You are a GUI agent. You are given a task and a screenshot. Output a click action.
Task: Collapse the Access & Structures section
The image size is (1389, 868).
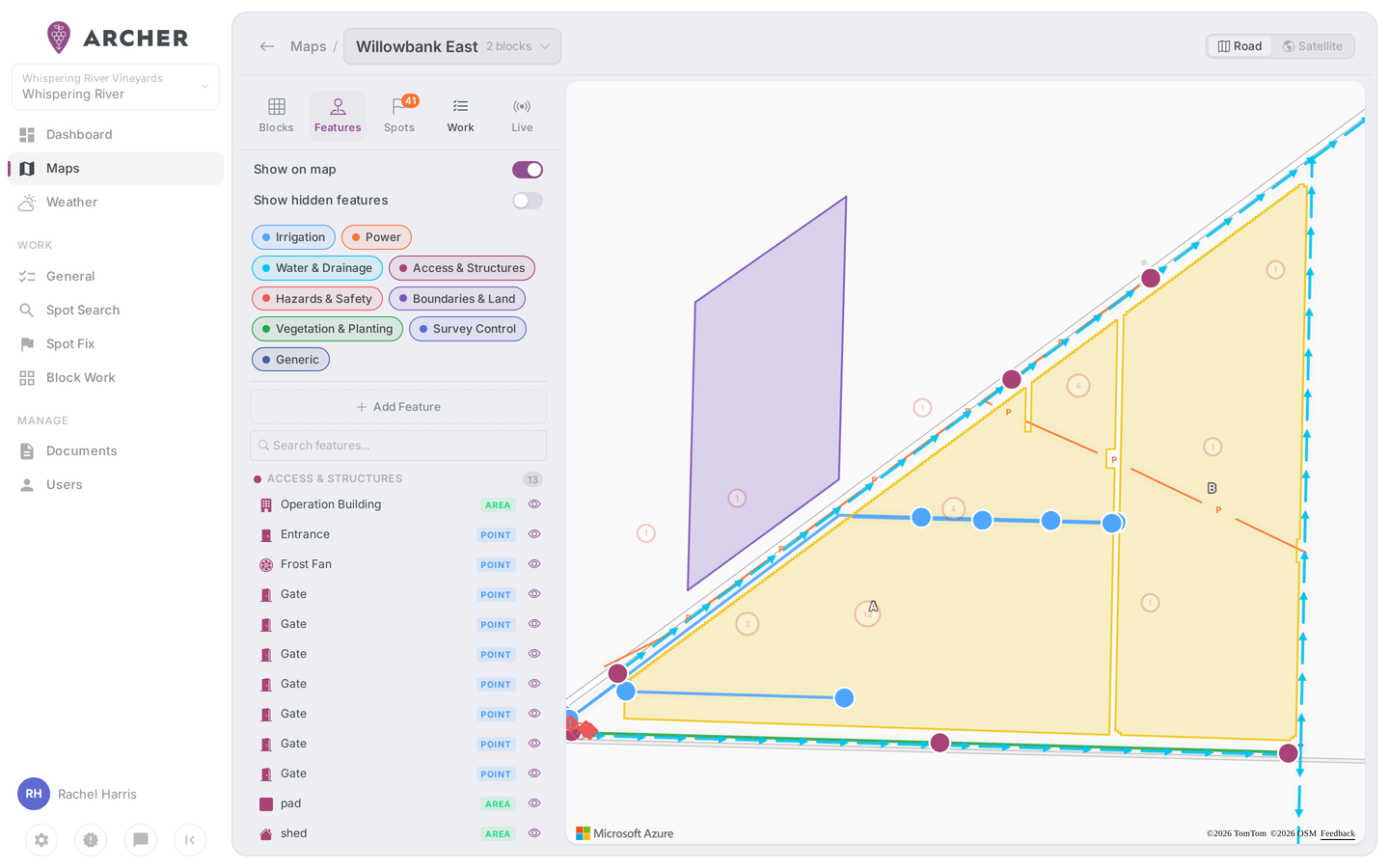click(397, 479)
